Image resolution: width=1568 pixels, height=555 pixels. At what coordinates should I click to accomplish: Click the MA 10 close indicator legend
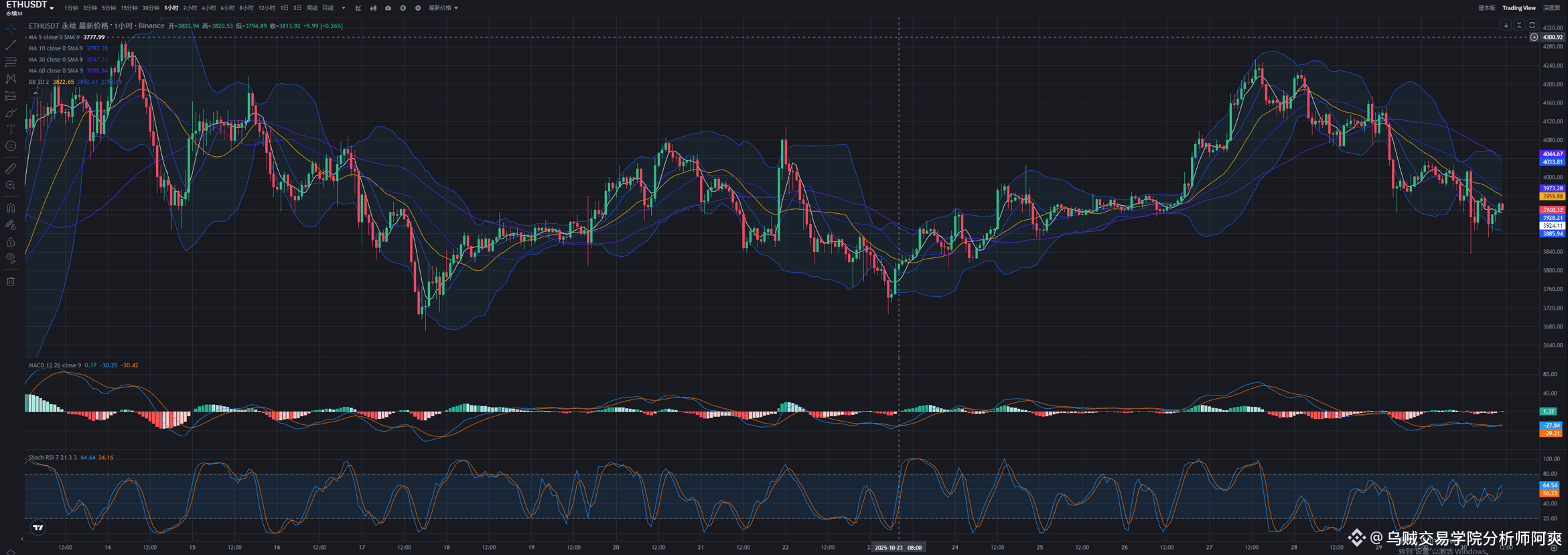pyautogui.click(x=68, y=48)
